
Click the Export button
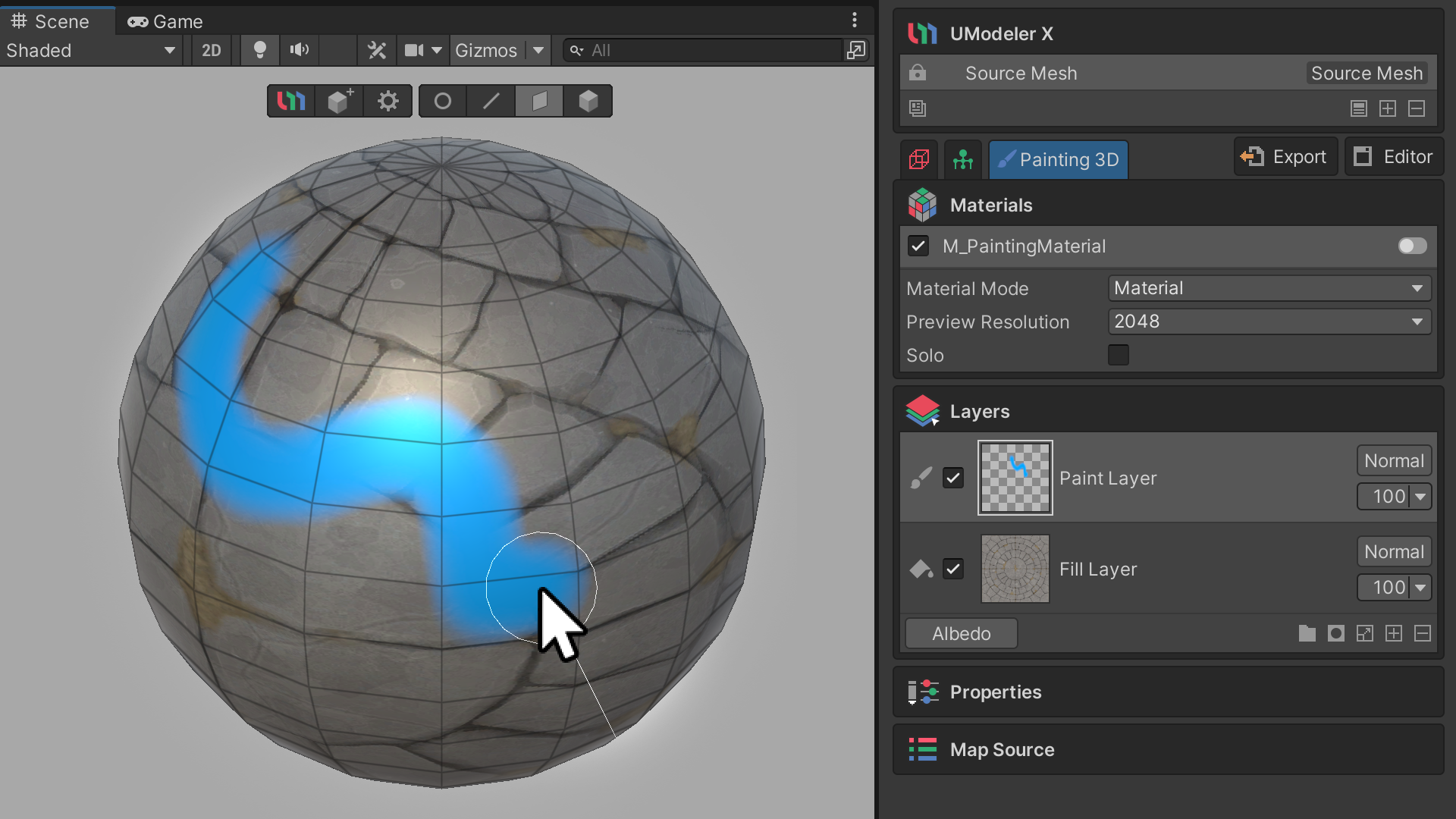pyautogui.click(x=1285, y=157)
